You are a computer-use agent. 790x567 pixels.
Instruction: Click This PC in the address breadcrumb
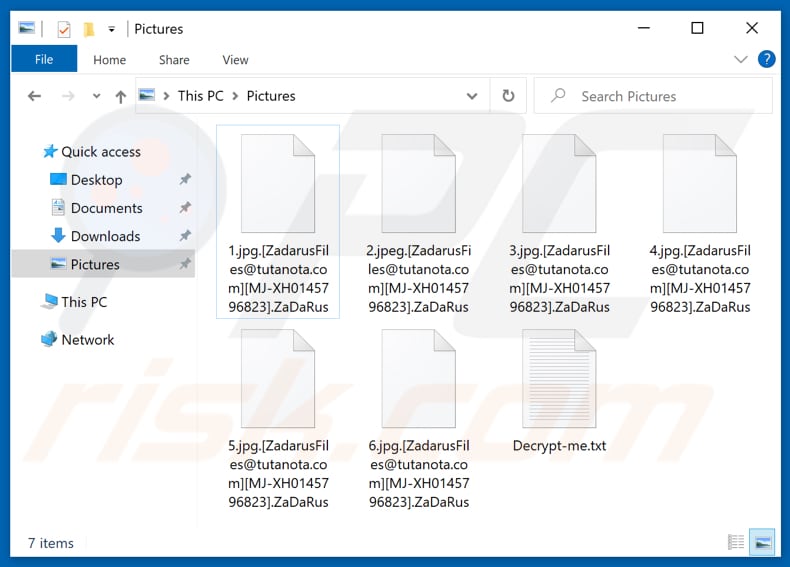click(x=201, y=96)
